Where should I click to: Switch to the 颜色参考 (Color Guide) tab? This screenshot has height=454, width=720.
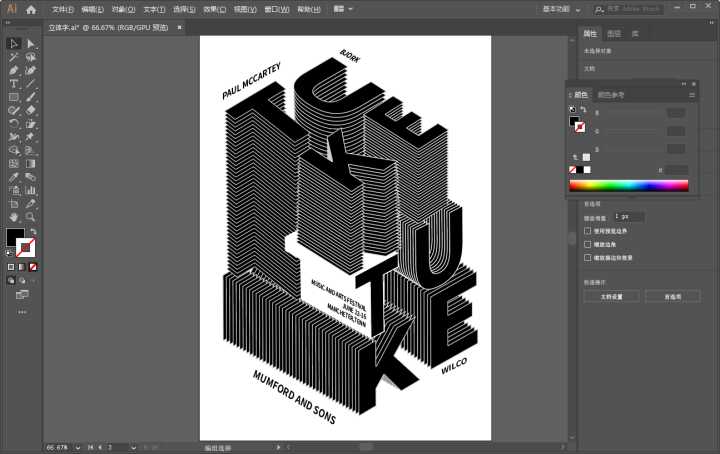tap(611, 95)
